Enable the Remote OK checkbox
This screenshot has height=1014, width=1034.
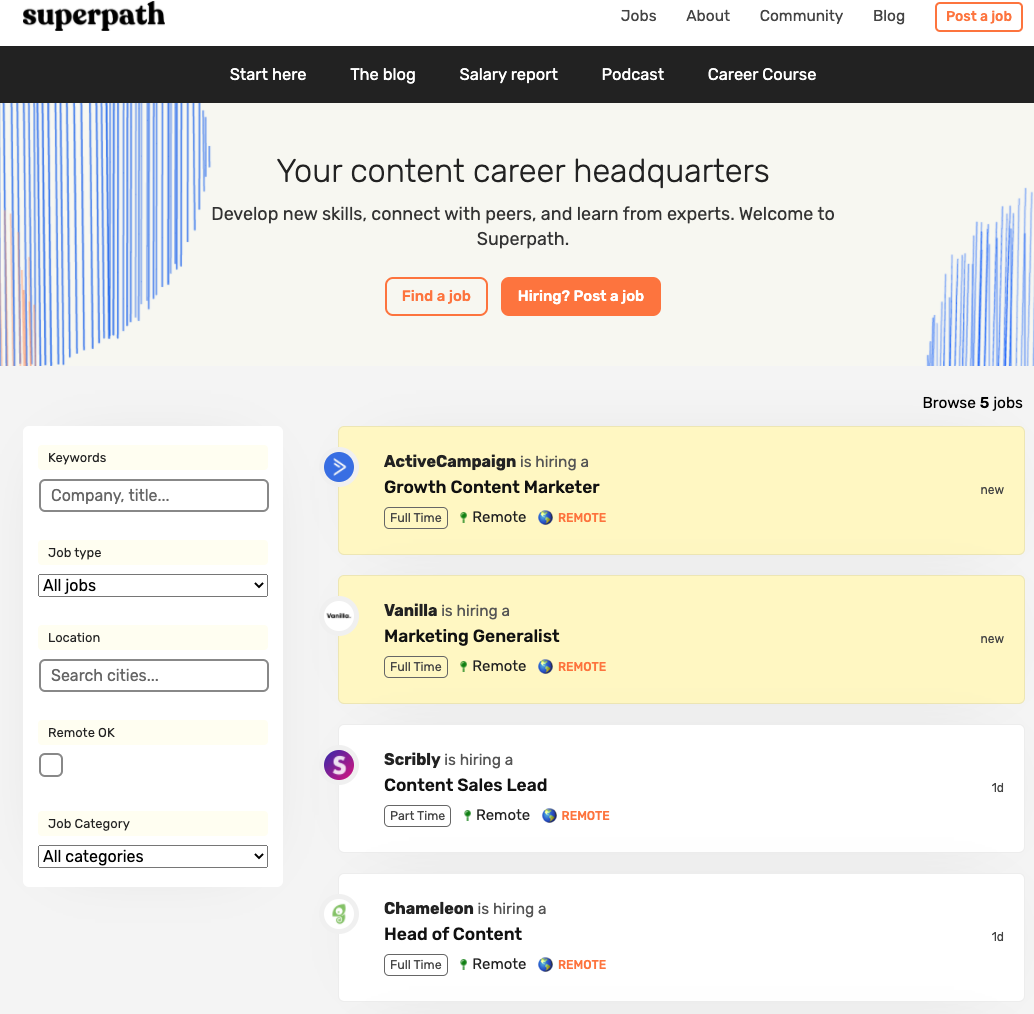[x=51, y=765]
